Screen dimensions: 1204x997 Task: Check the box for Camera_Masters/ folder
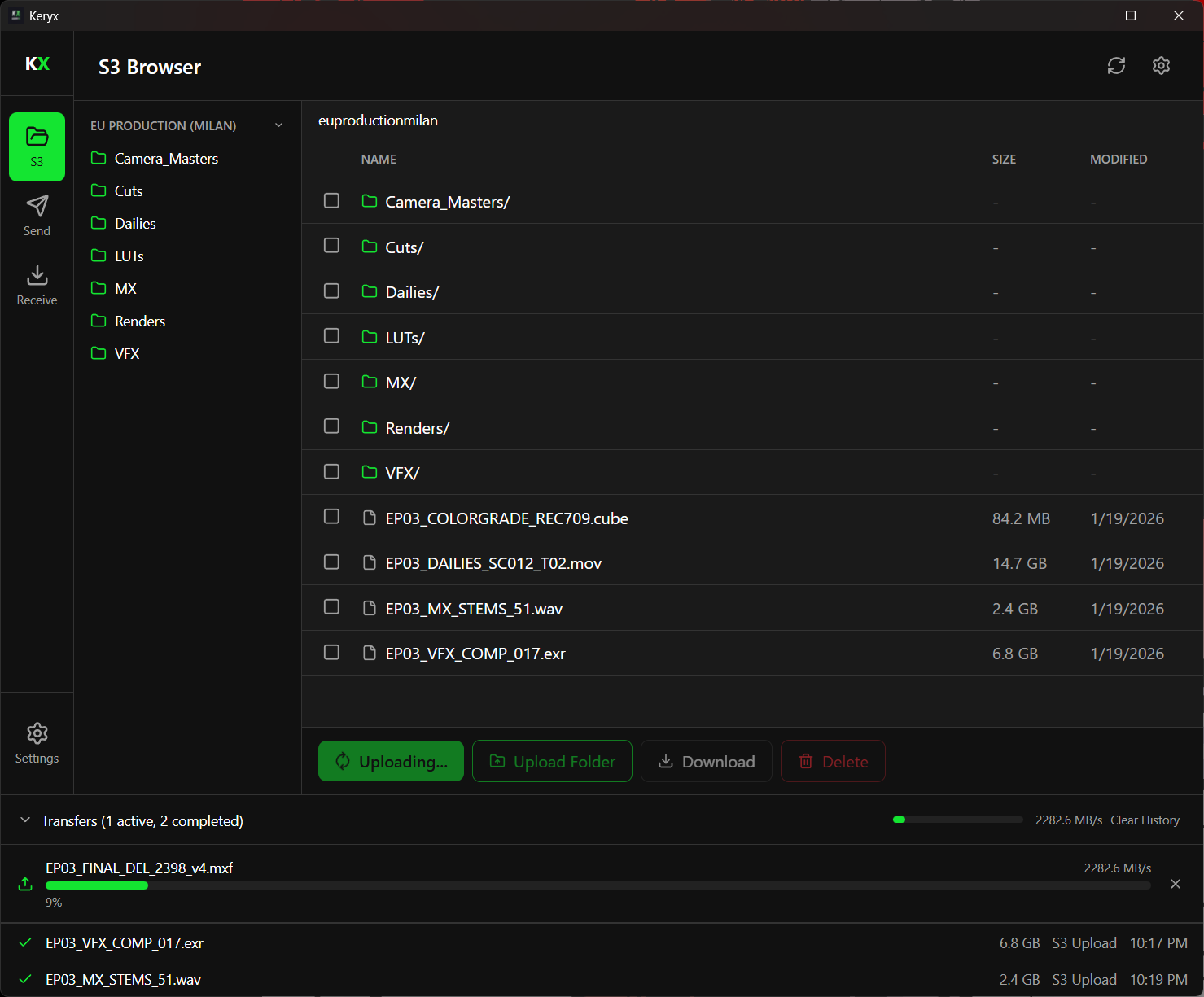pyautogui.click(x=331, y=200)
